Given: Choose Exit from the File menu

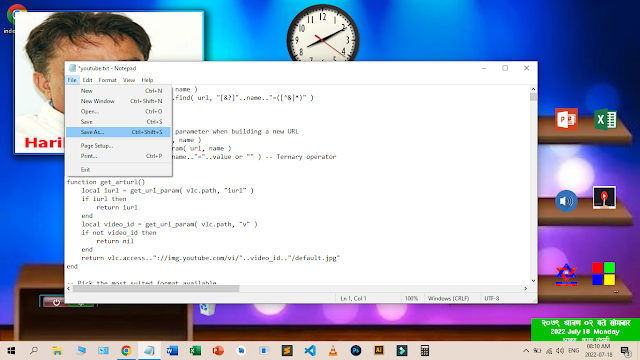Looking at the screenshot, I should [118, 169].
